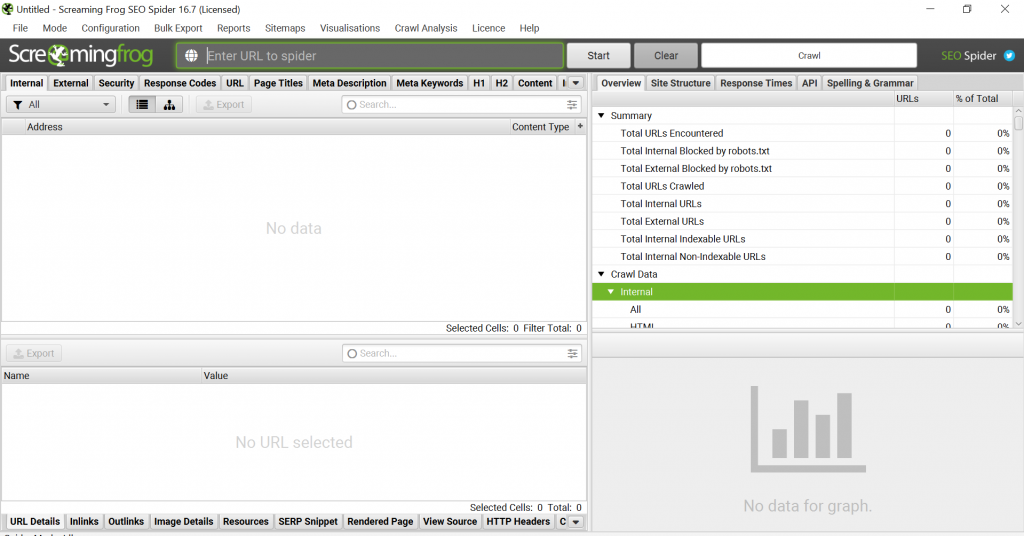Select the API tab

click(810, 83)
